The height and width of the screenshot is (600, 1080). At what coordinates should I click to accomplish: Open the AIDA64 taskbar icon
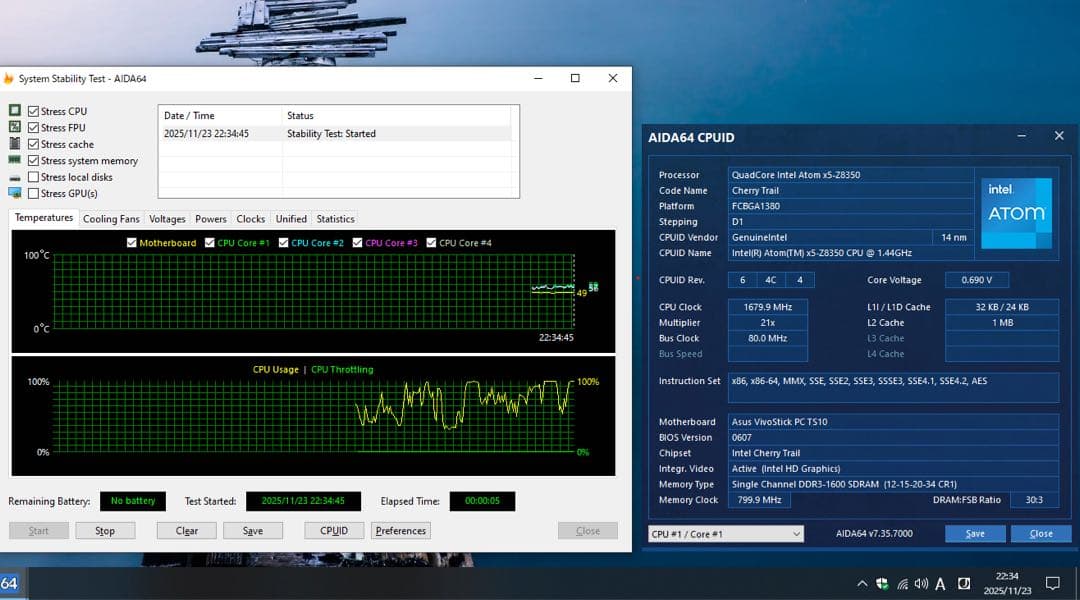pyautogui.click(x=9, y=583)
